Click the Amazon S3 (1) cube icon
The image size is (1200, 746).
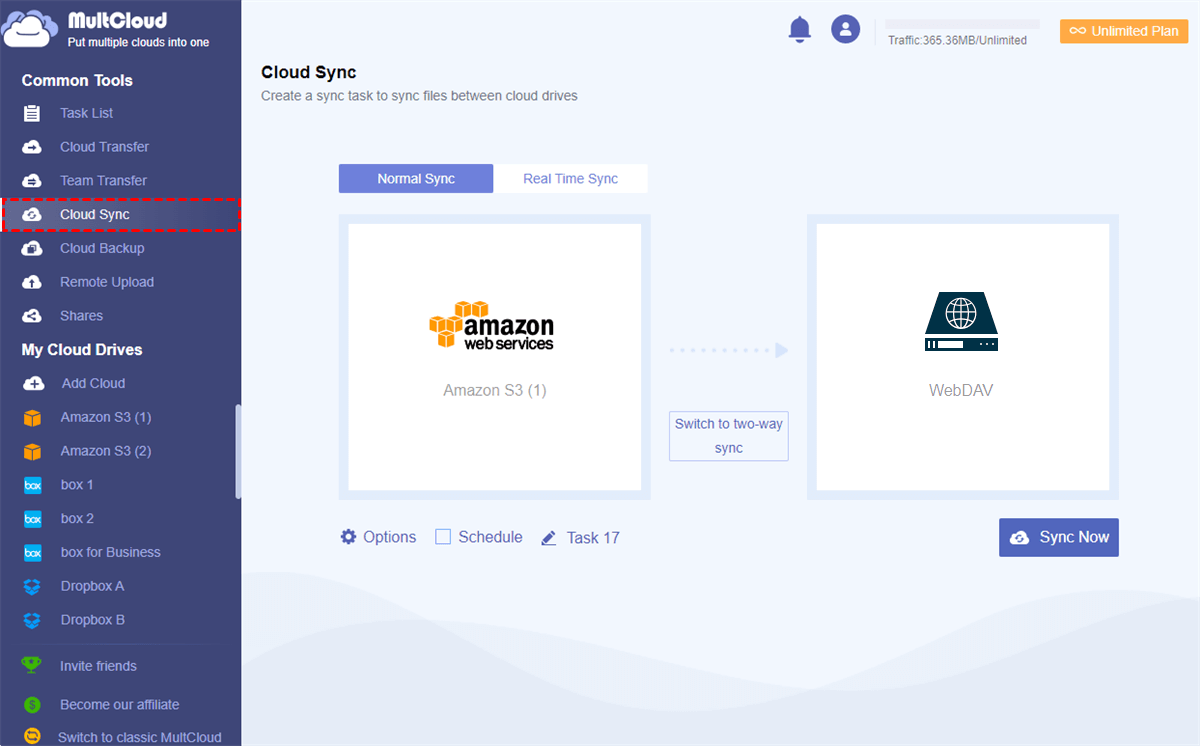tap(32, 417)
